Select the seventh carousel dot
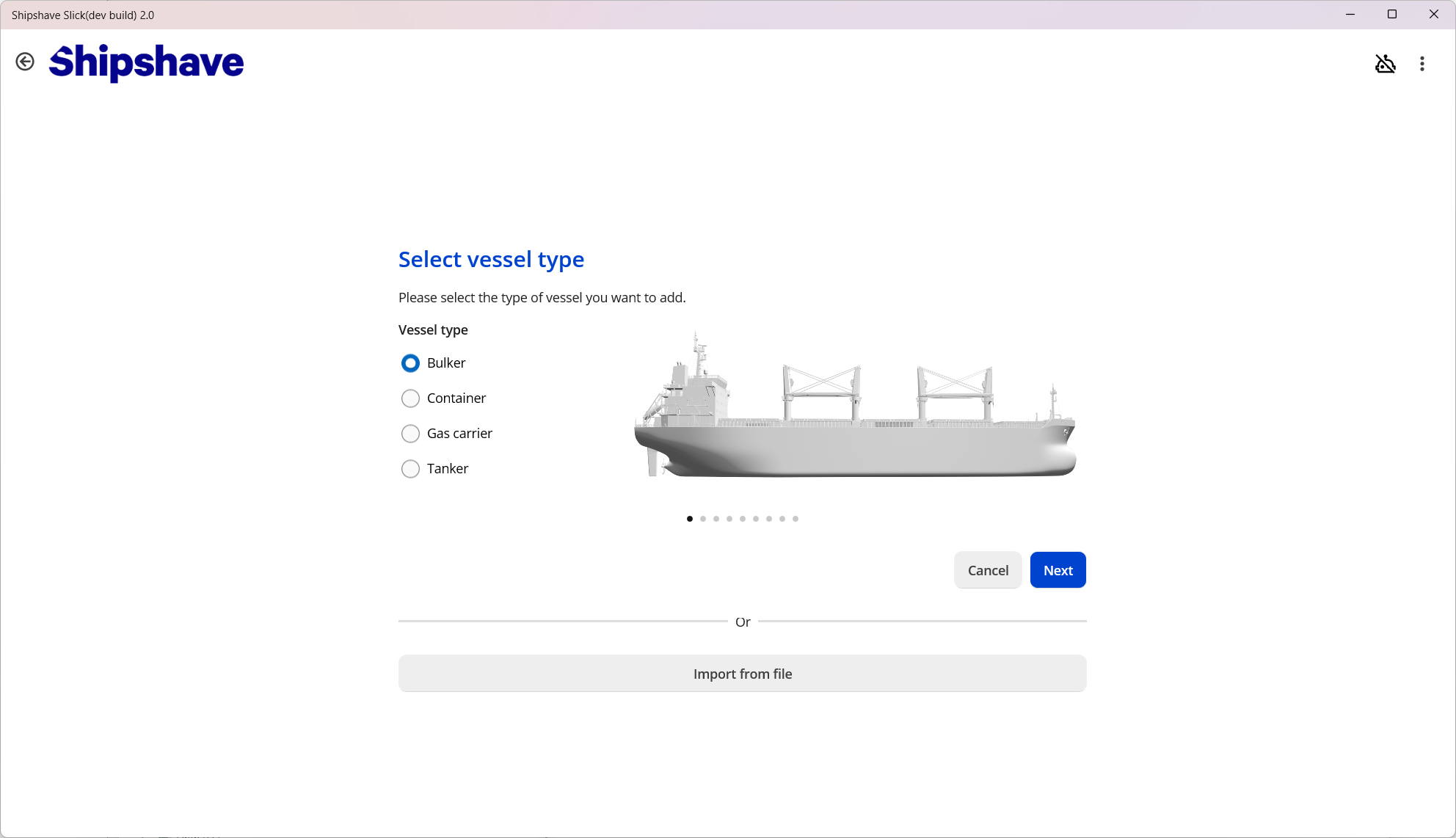 click(769, 519)
